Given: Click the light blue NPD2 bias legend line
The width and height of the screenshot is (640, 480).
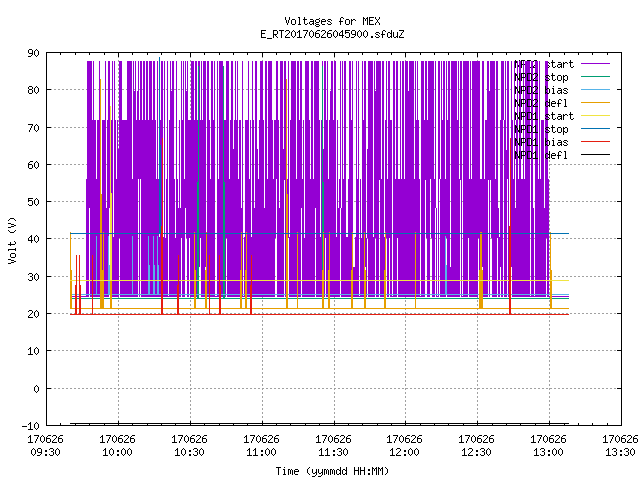Looking at the screenshot, I should pyautogui.click(x=595, y=89).
